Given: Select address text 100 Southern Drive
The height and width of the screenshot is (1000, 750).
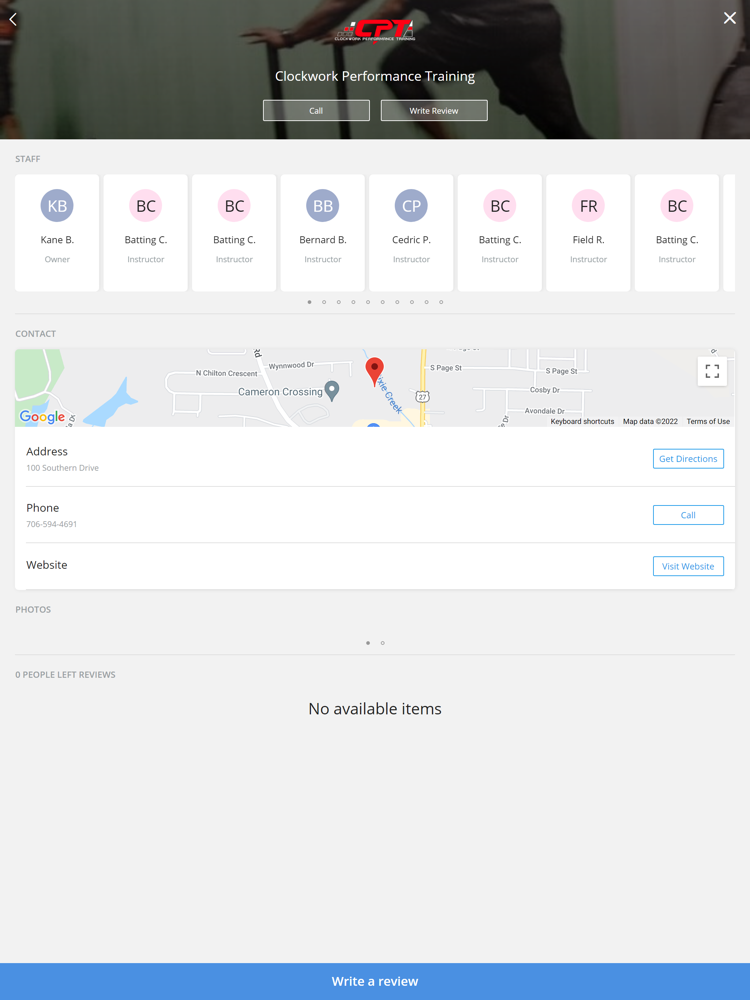Looking at the screenshot, I should coord(62,468).
